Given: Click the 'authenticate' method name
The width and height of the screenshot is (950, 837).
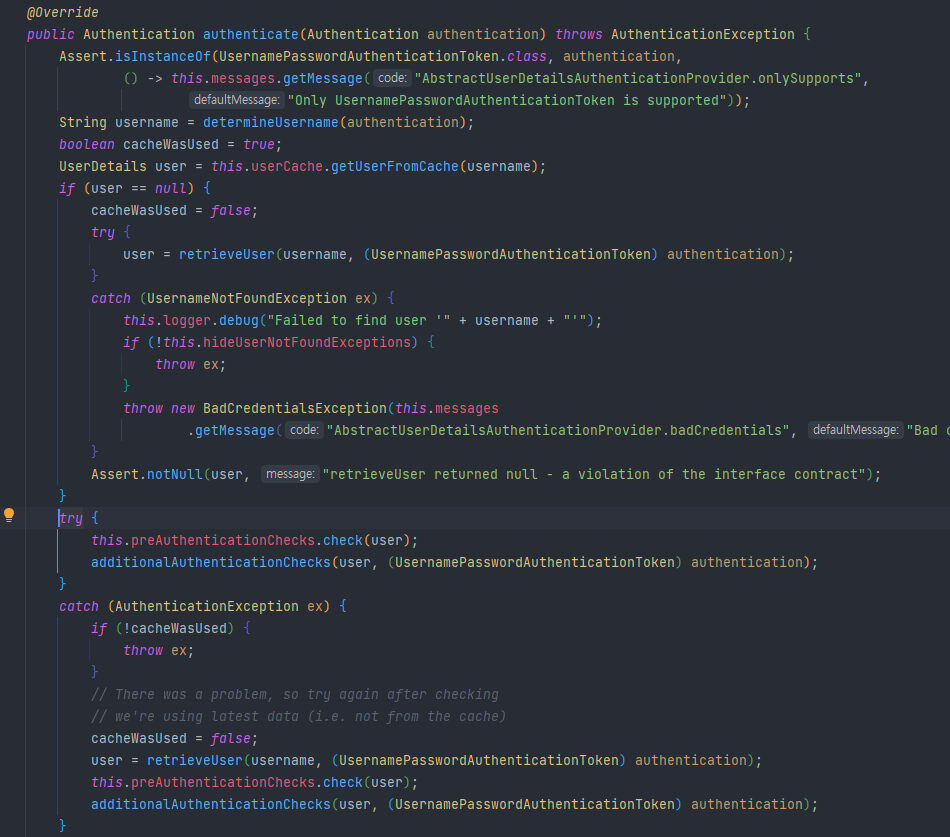Looking at the screenshot, I should coord(251,35).
